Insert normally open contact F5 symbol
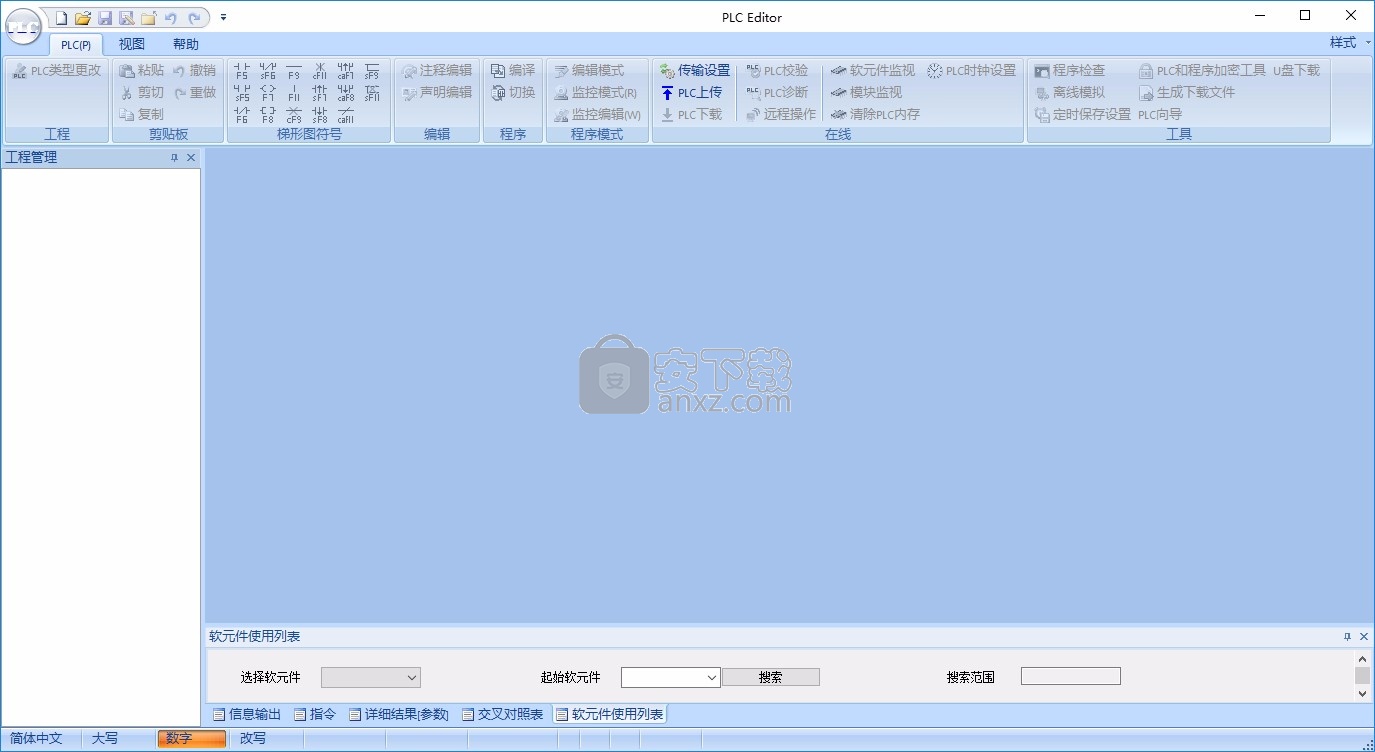Screen dimensions: 1375x752 (x=242, y=70)
